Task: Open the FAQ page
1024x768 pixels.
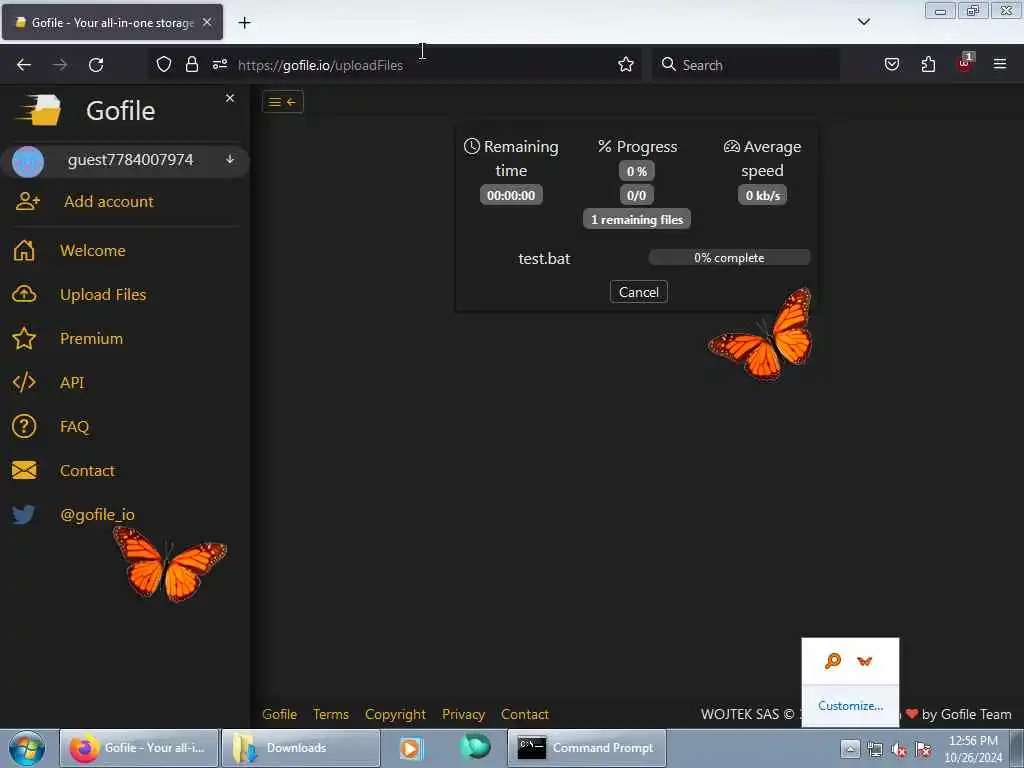Action: pyautogui.click(x=74, y=426)
